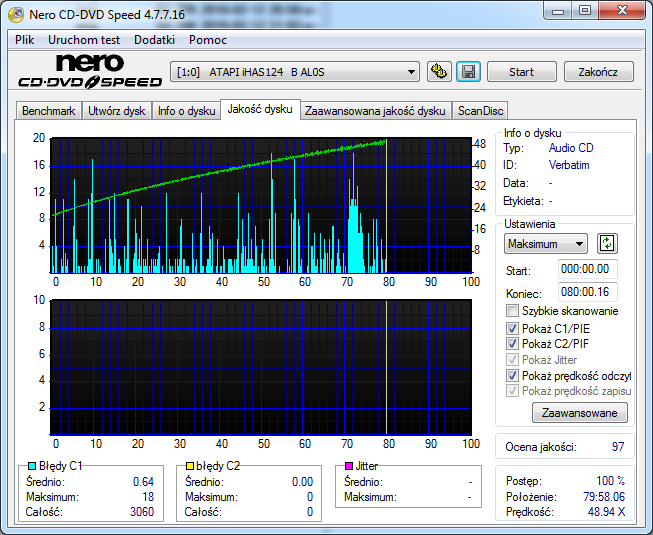This screenshot has height=535, width=653.
Task: Click the C2 errors lower graph
Action: (261, 368)
